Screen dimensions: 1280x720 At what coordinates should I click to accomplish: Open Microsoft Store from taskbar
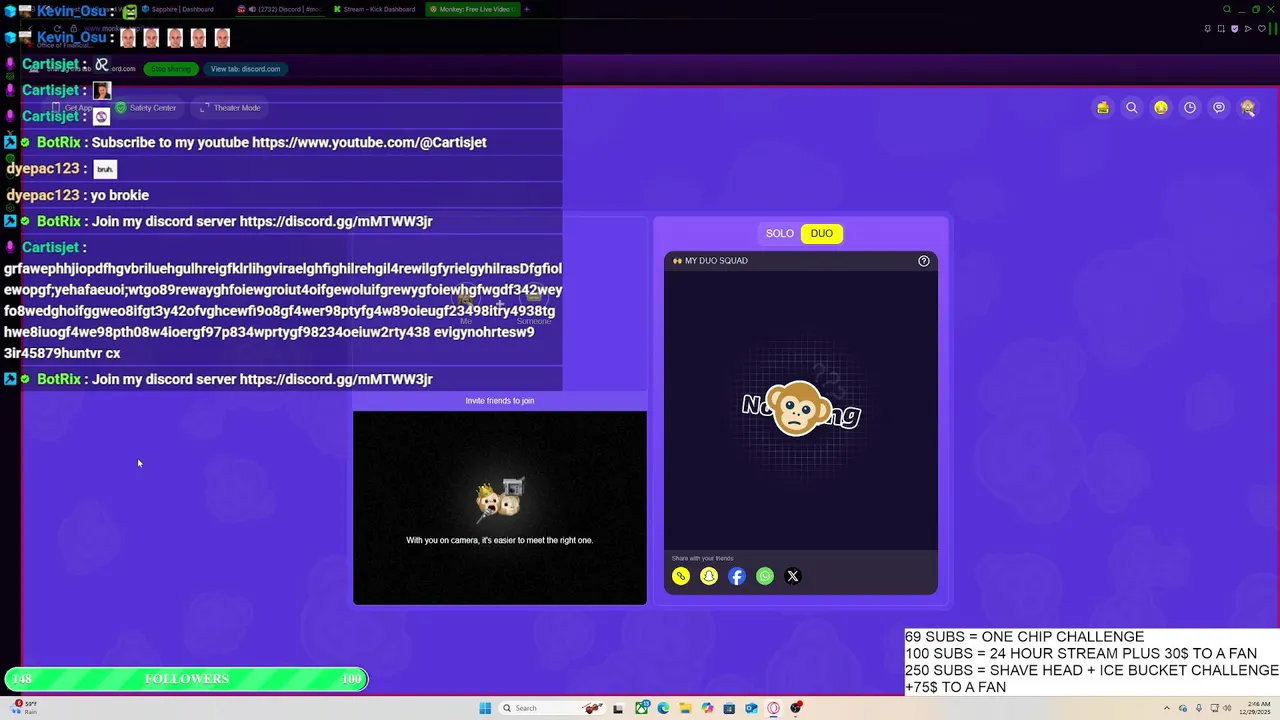pyautogui.click(x=729, y=708)
